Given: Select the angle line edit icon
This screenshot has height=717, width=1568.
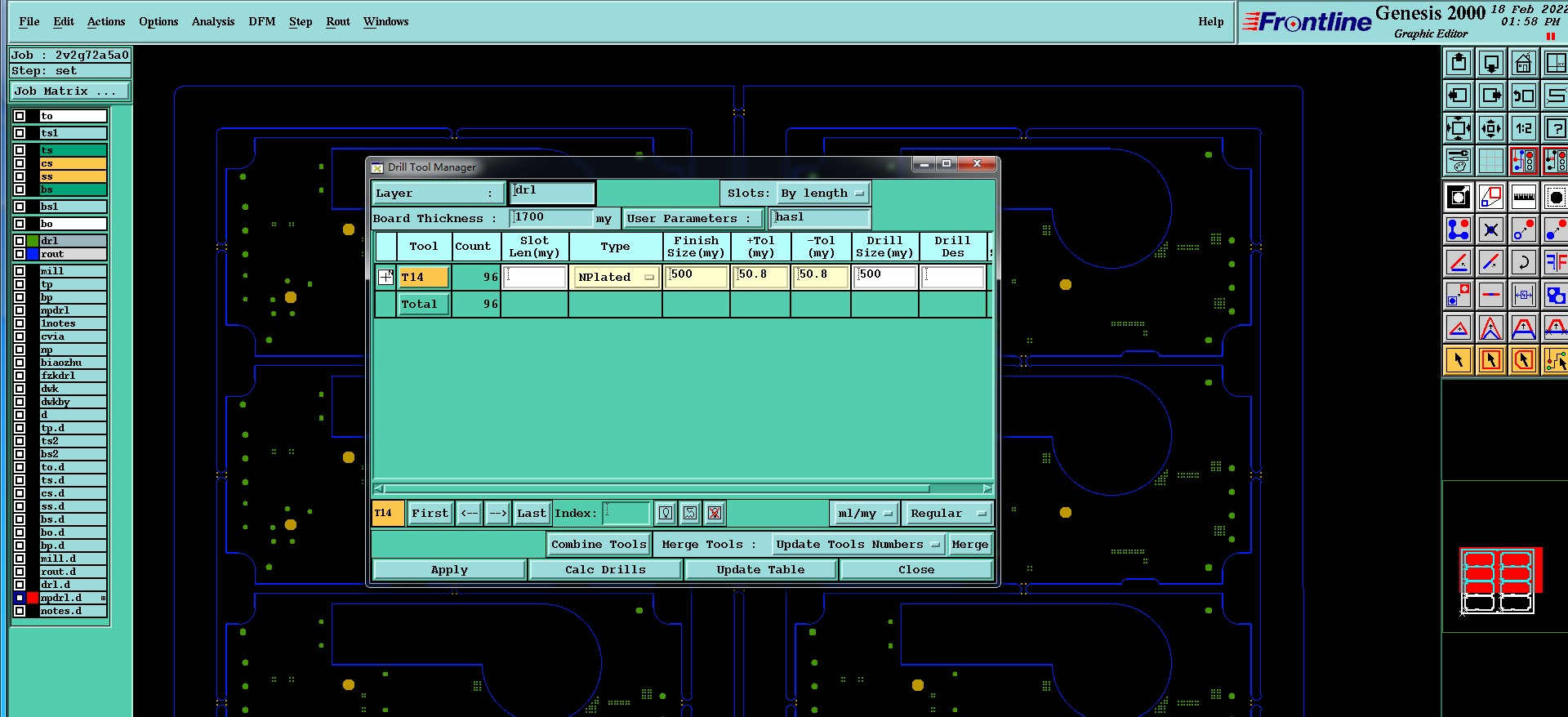Looking at the screenshot, I should tap(1459, 262).
